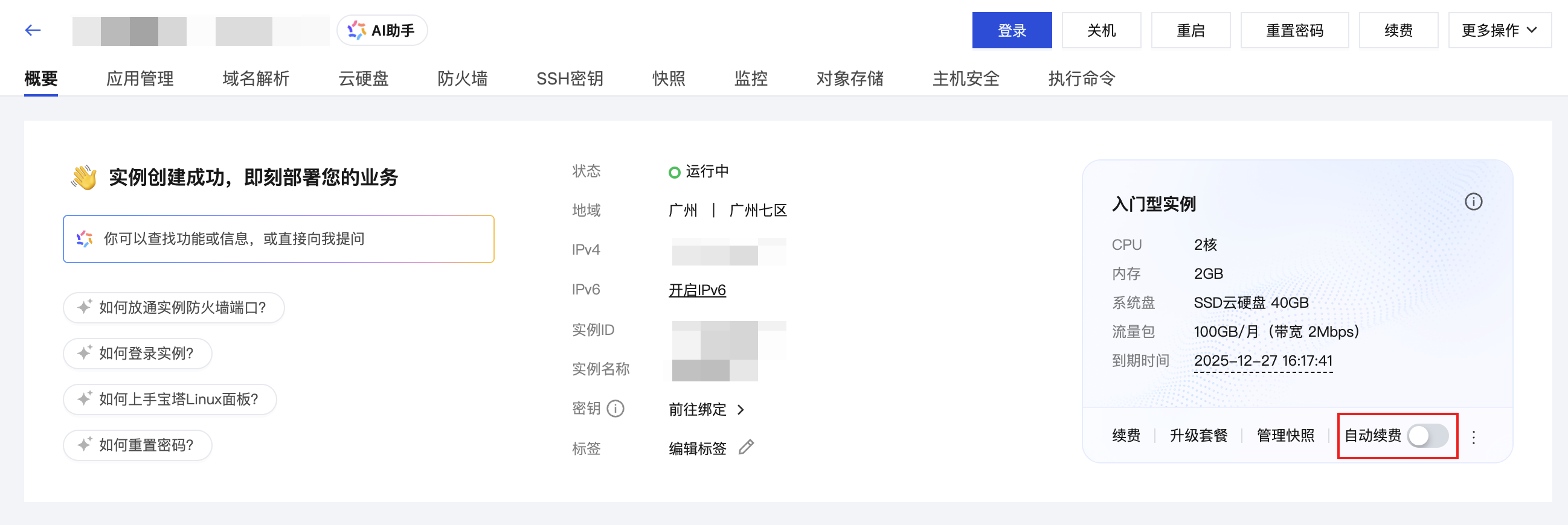This screenshot has height=525, width=1568.
Task: Click 升级套餐 in the instance card
Action: tap(1198, 436)
